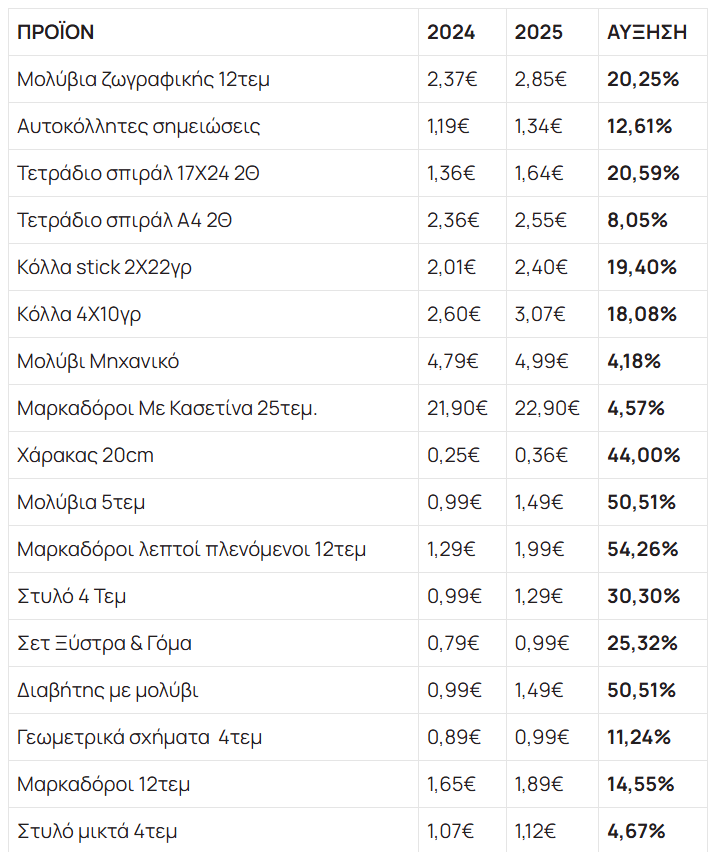Click Αυτοκόλλητες σημειώσεις product name

tap(139, 126)
